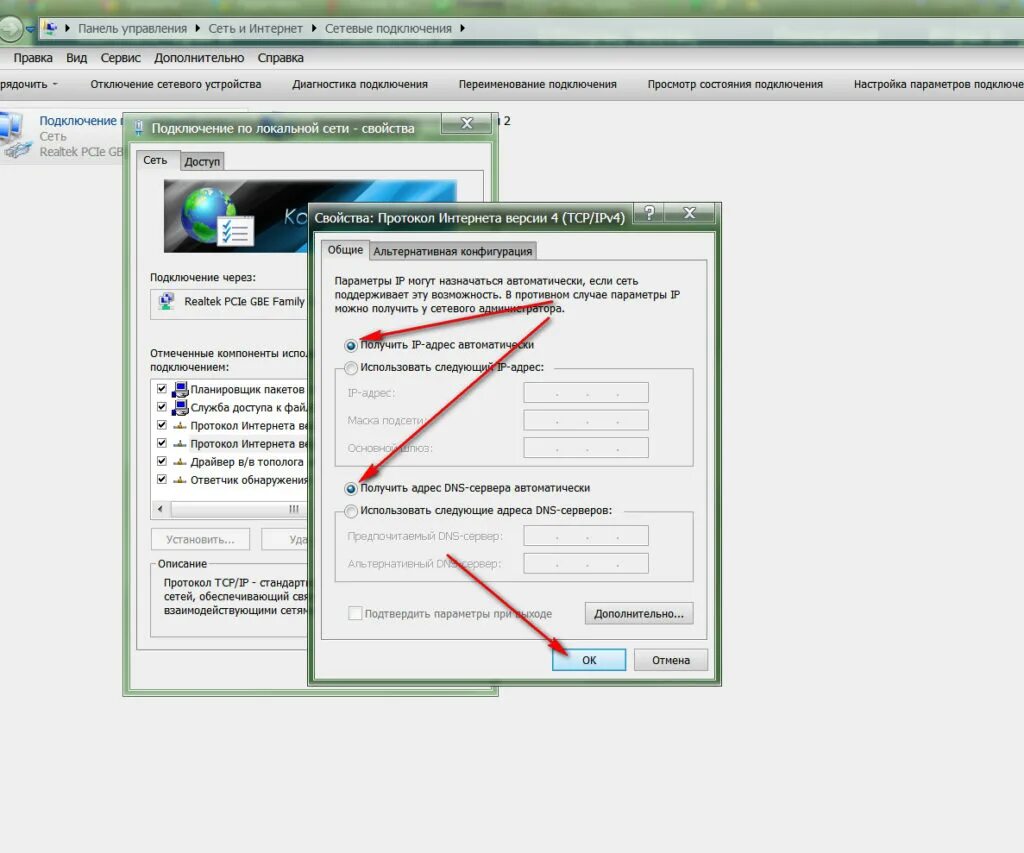Uncheck the 'Драйвер в/в тополога' checkbox

pyautogui.click(x=162, y=461)
